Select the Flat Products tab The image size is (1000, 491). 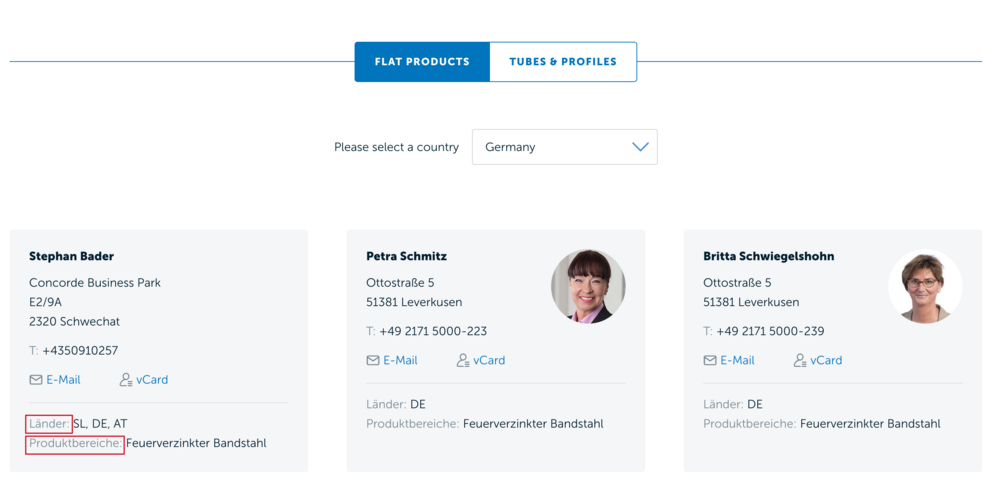422,62
